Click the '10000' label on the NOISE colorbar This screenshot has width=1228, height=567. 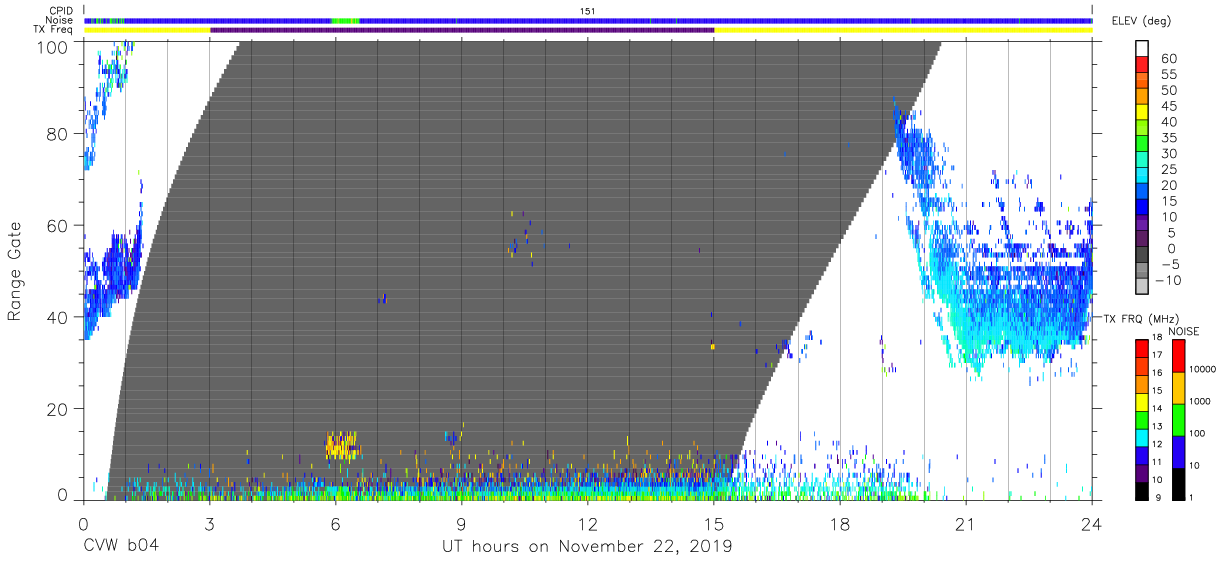[1203, 369]
